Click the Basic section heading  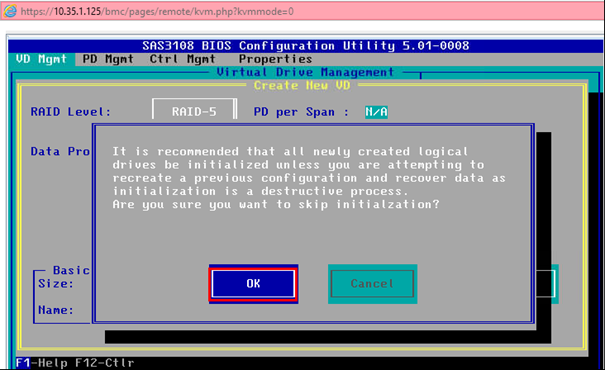[71, 270]
